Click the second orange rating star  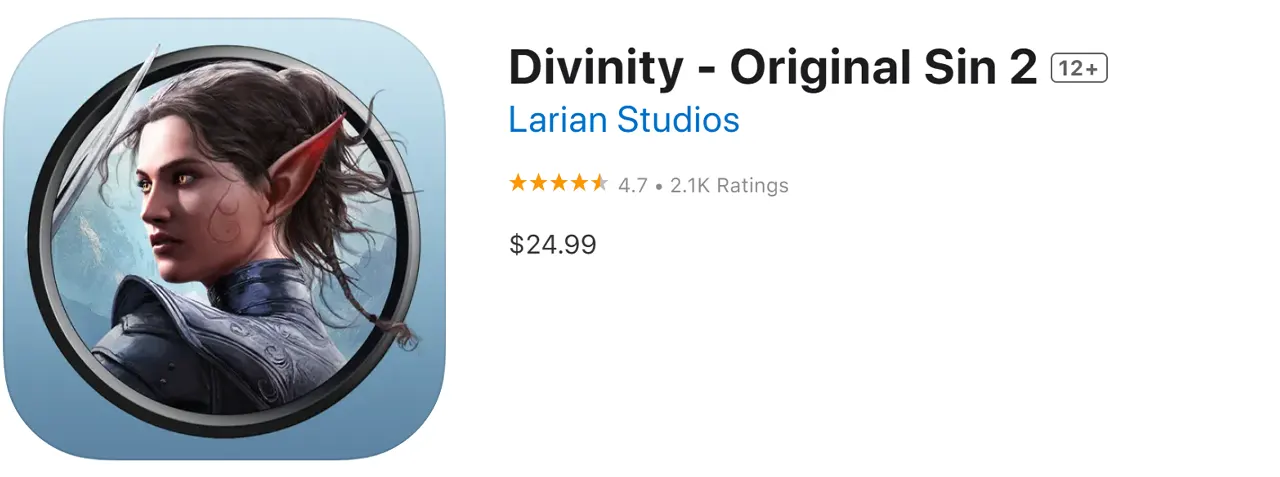pyautogui.click(x=538, y=183)
